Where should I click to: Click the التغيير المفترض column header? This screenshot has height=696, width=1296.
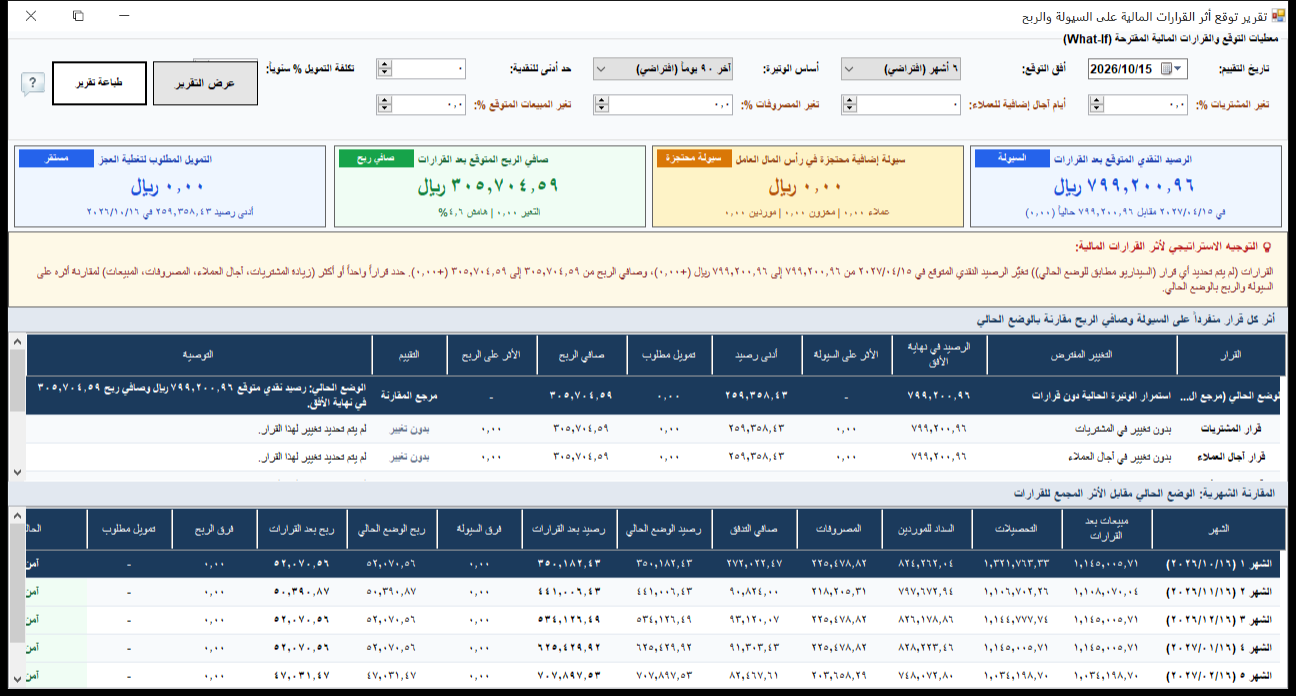click(1082, 355)
